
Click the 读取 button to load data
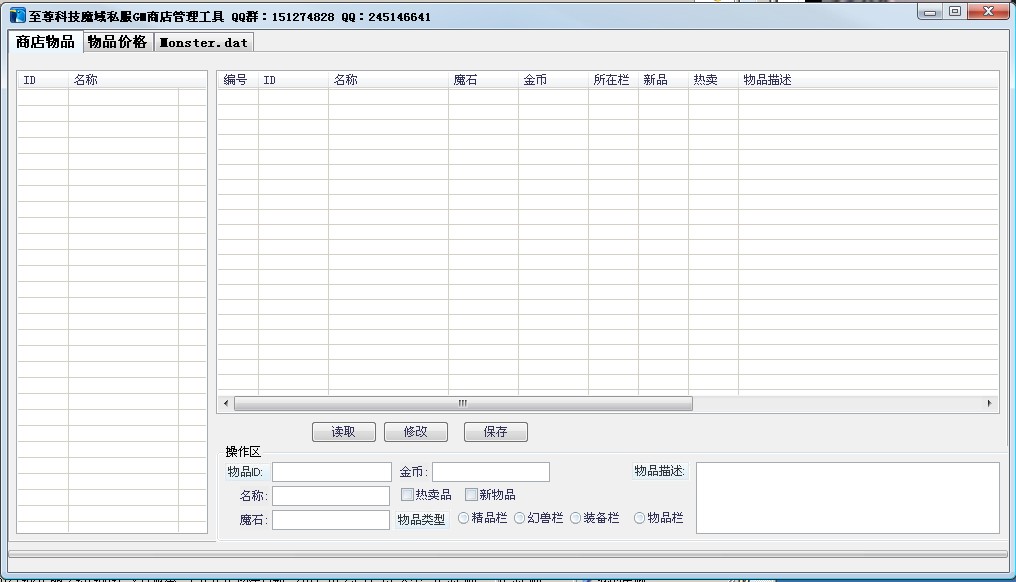343,431
